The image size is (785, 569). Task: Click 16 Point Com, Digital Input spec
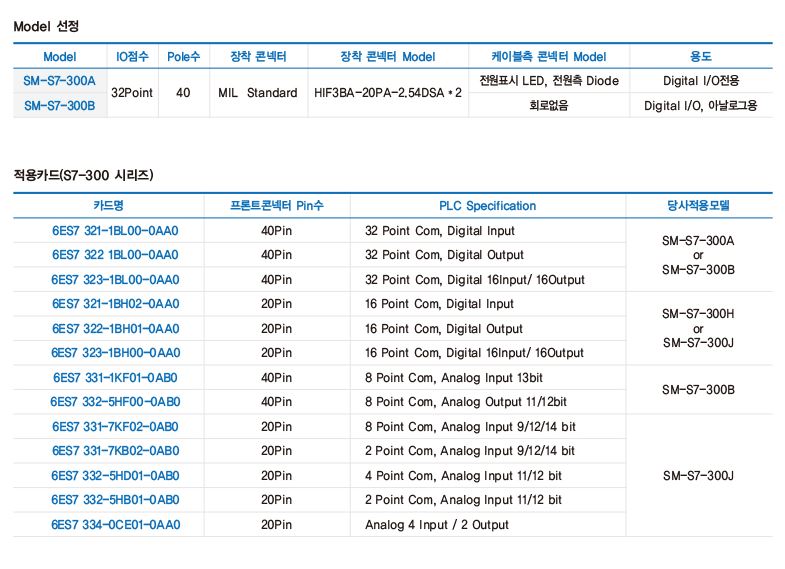(x=440, y=304)
